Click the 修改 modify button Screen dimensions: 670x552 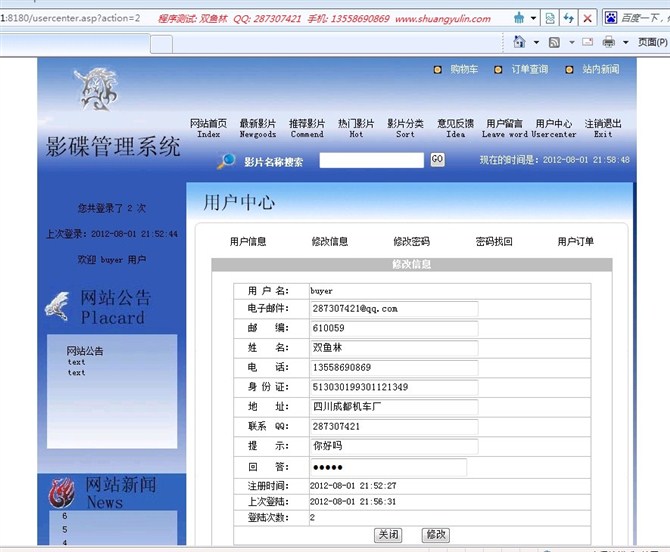click(436, 534)
